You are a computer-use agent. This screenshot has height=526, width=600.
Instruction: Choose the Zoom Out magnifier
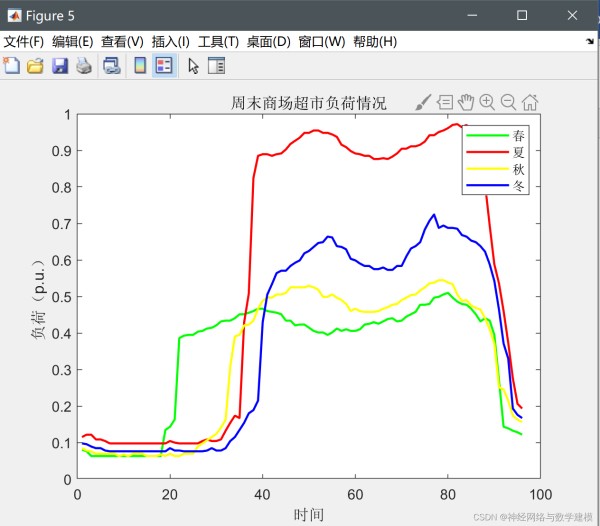(x=509, y=103)
